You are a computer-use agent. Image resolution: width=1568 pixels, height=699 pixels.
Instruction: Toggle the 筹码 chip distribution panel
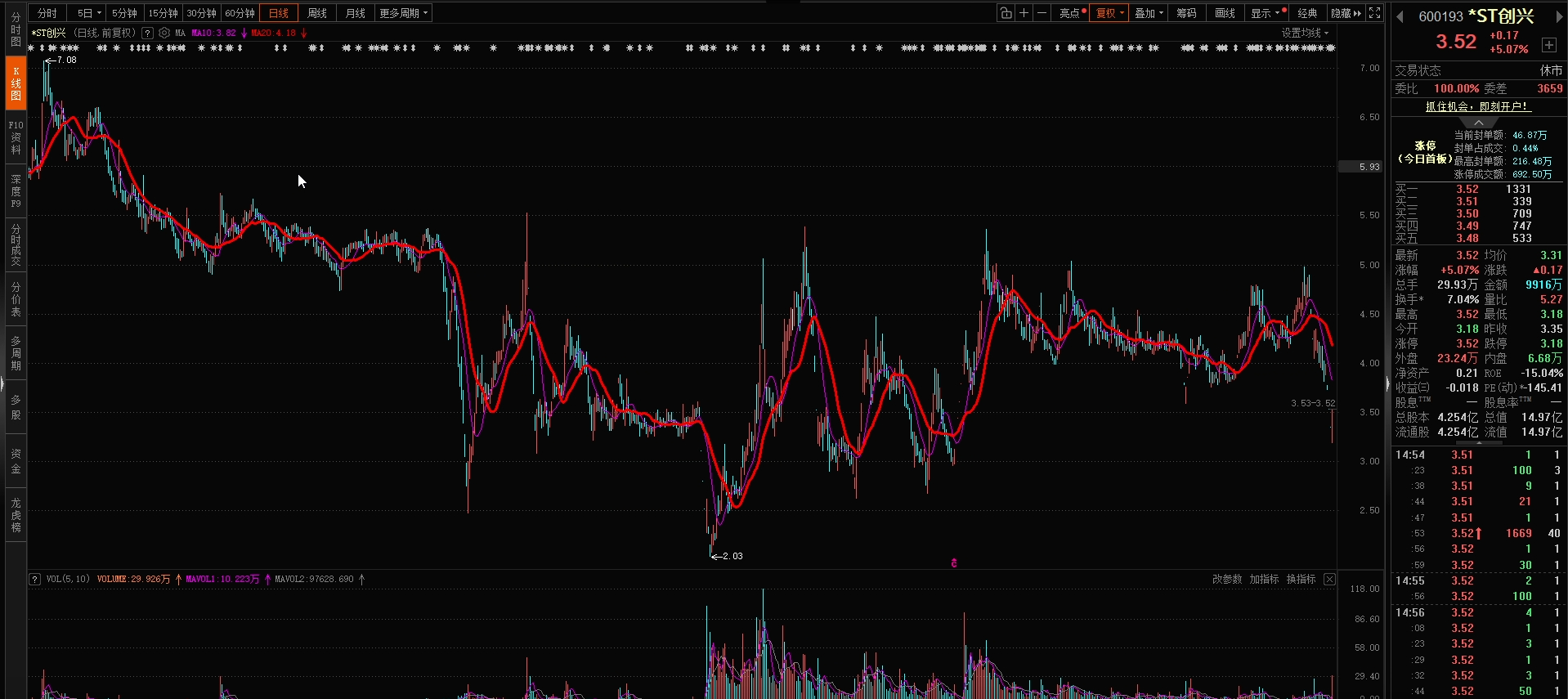click(x=1186, y=13)
